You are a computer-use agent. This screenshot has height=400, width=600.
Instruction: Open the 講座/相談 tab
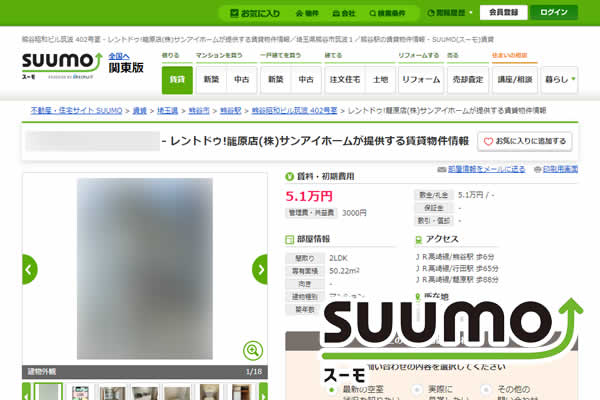(515, 80)
